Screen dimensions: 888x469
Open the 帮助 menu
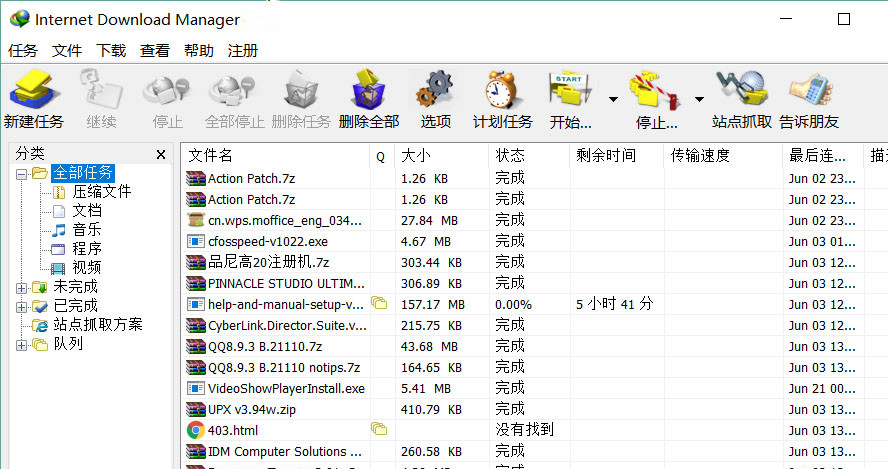pos(199,50)
